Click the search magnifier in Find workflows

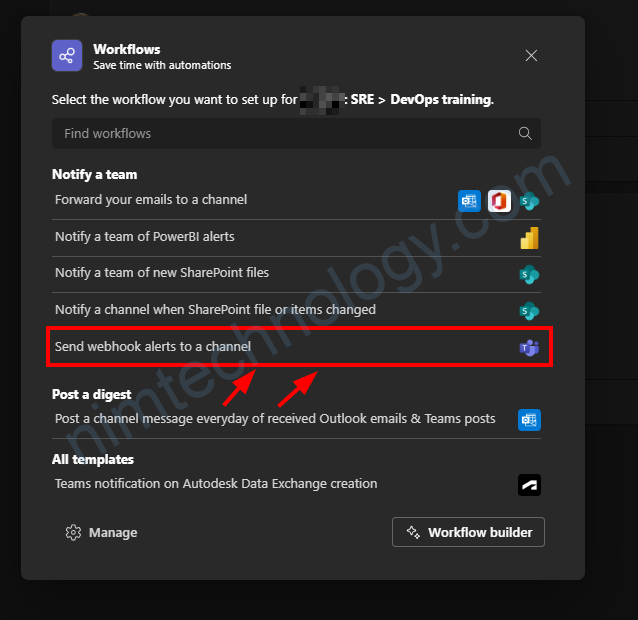[525, 133]
